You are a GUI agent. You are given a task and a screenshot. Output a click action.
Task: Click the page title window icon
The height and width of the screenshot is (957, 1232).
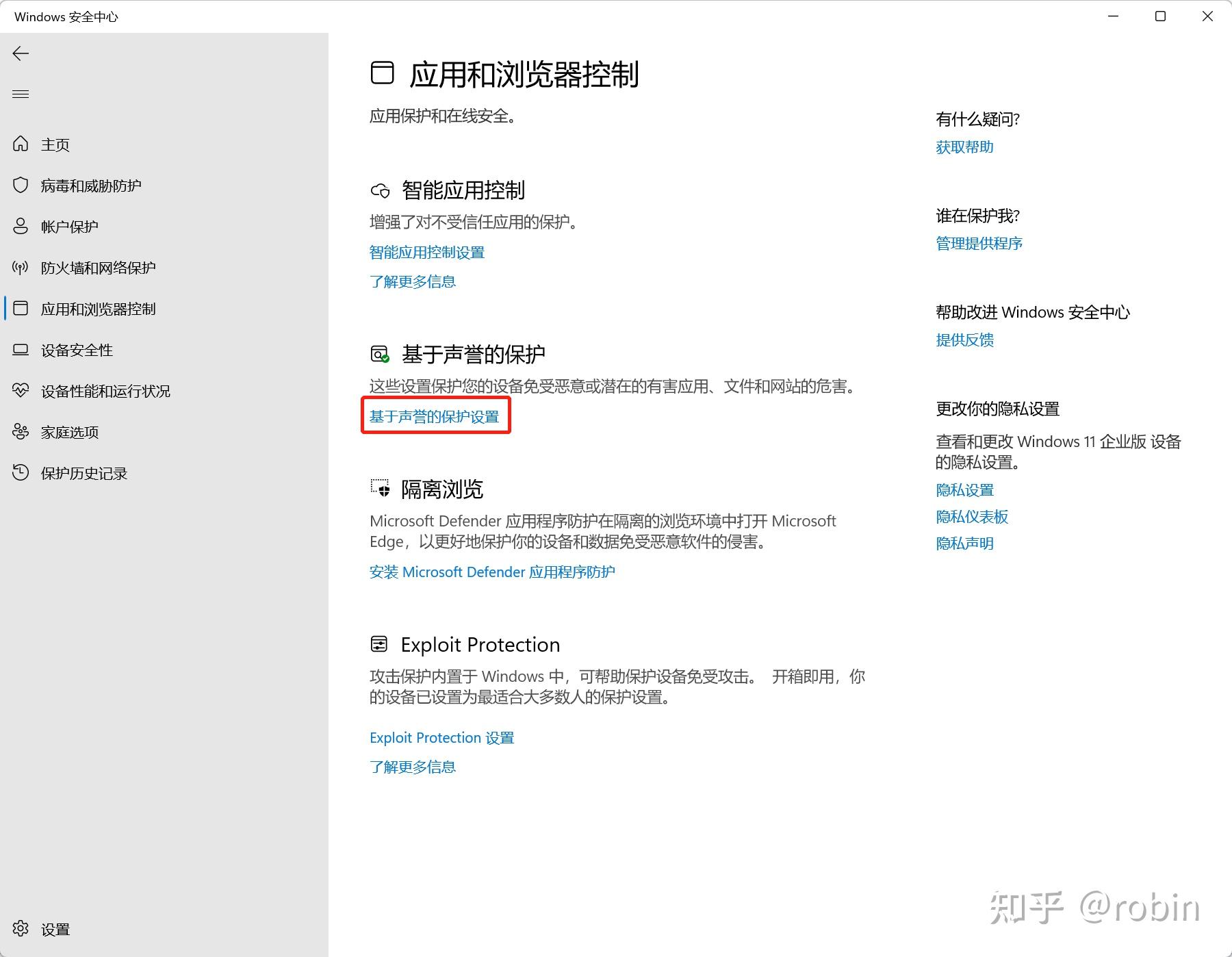(x=382, y=73)
